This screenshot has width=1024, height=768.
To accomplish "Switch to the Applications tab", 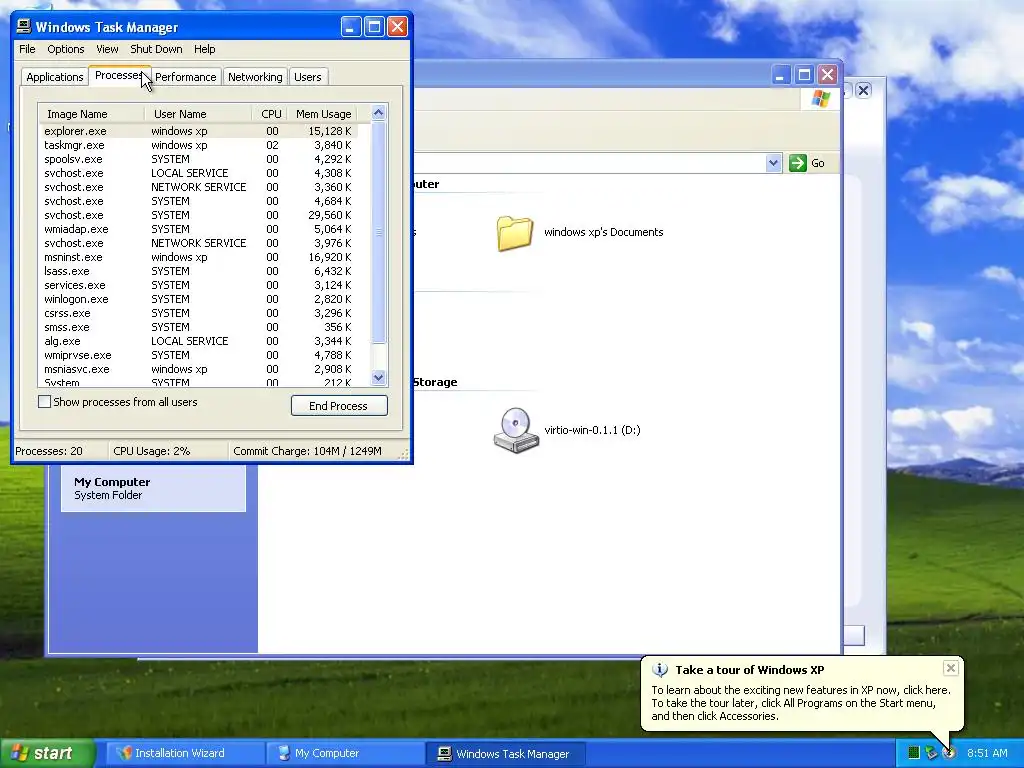I will (55, 77).
